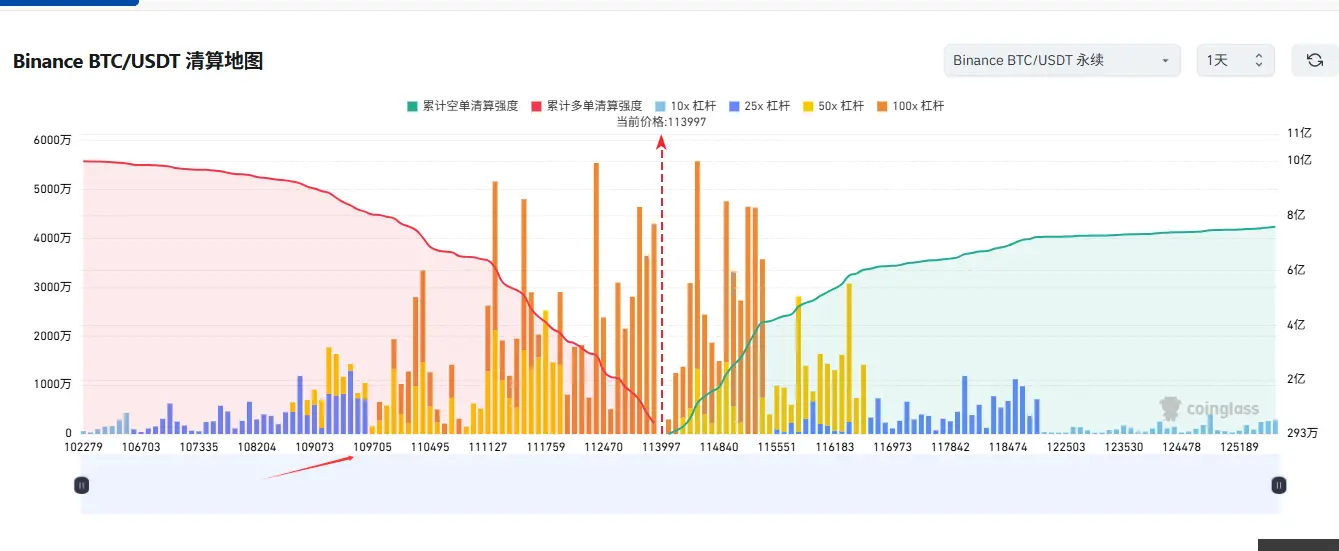The height and width of the screenshot is (551, 1339).
Task: Click x-axis label 108204
Action: click(x=257, y=447)
